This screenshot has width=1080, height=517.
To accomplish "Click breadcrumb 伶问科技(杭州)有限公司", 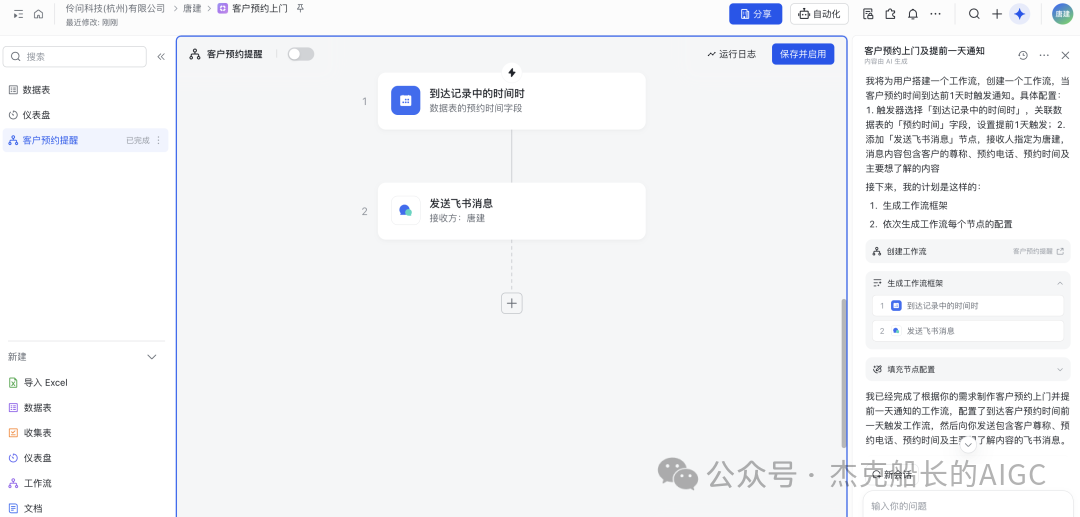I will (x=115, y=8).
